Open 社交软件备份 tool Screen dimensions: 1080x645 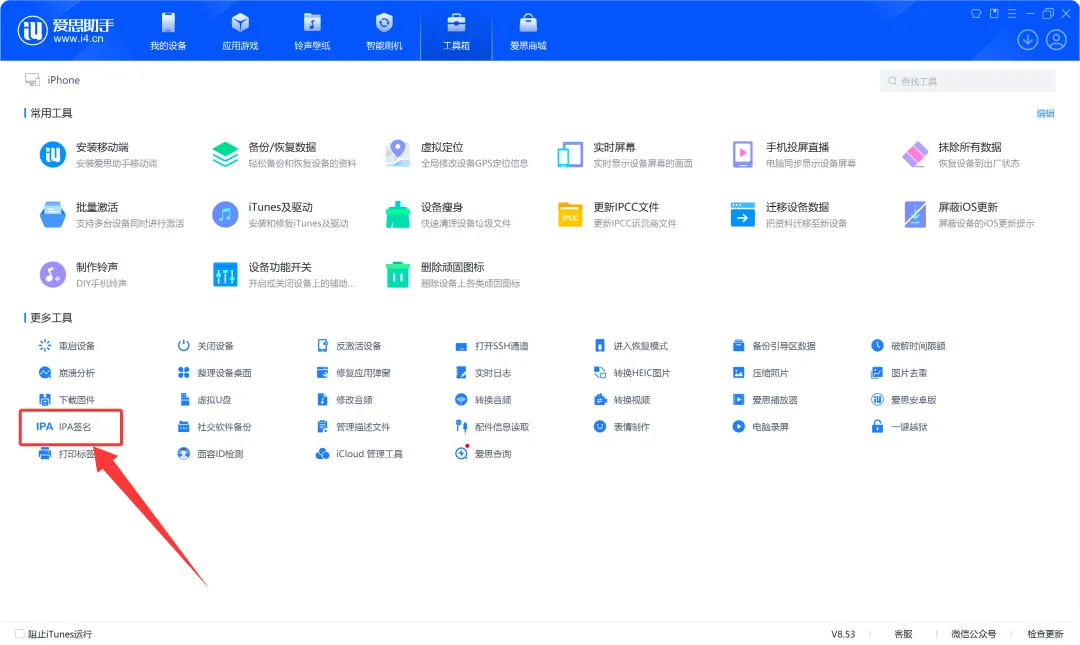point(214,427)
